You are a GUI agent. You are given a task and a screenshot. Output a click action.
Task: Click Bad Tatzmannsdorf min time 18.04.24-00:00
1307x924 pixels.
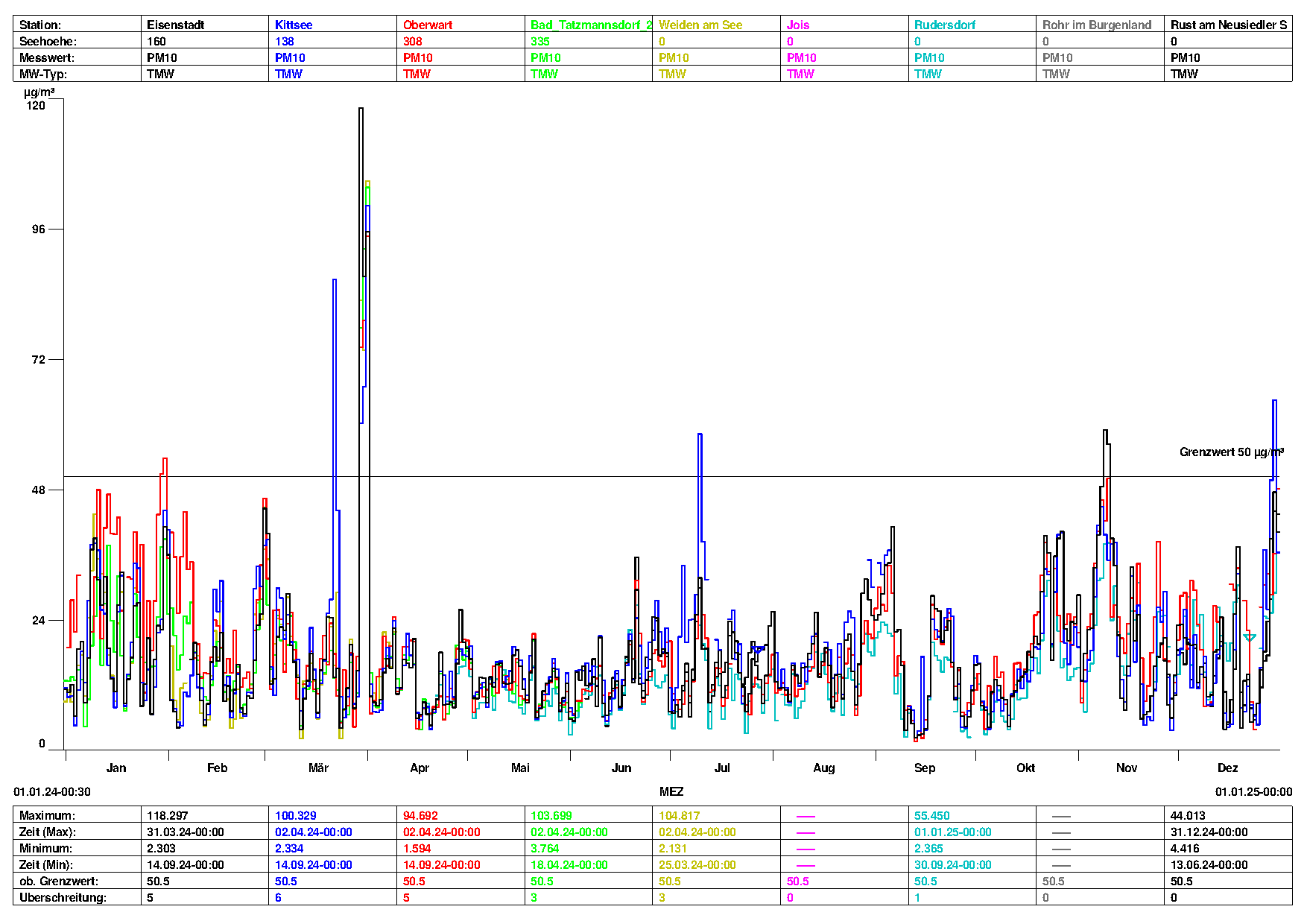click(569, 864)
